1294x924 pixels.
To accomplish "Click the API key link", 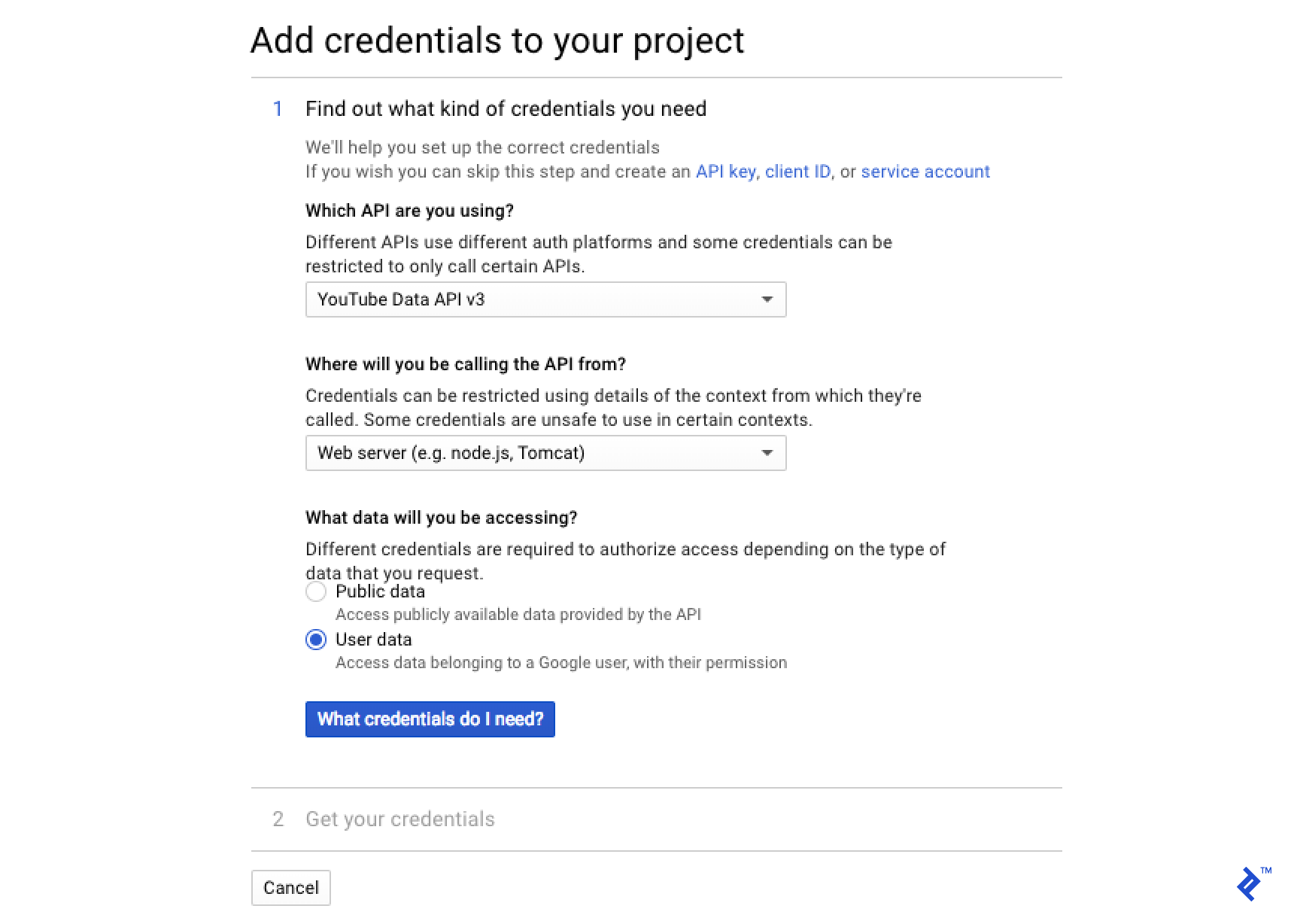I will [x=724, y=172].
